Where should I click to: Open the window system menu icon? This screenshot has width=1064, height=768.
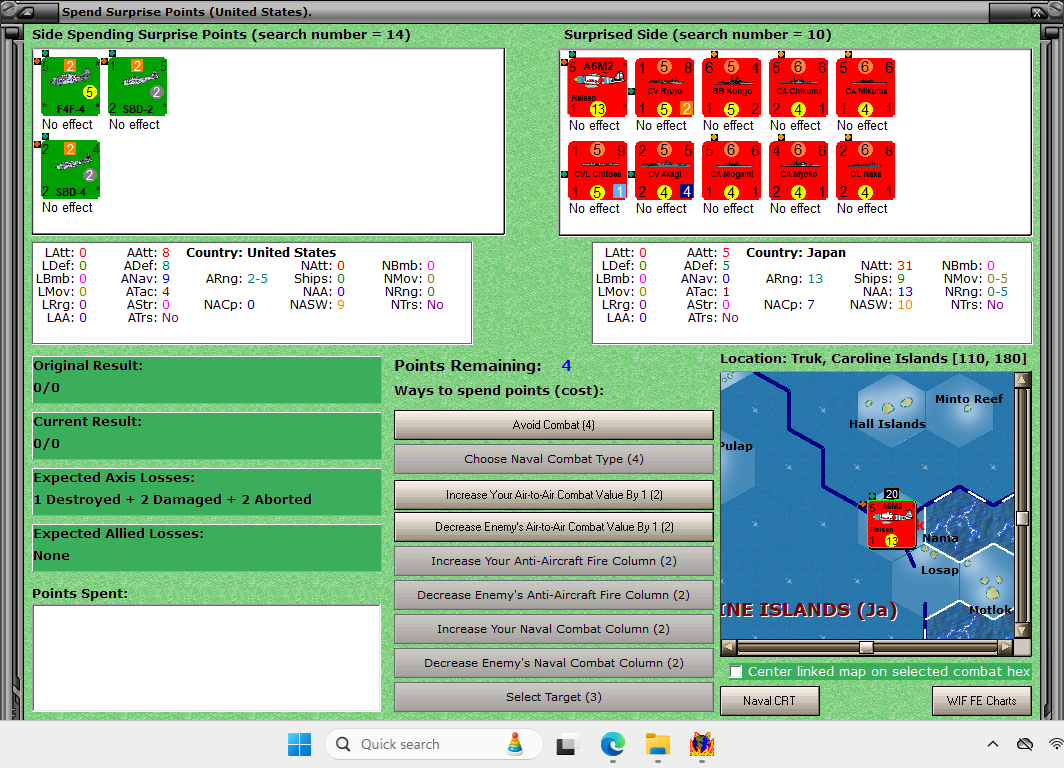click(x=27, y=12)
